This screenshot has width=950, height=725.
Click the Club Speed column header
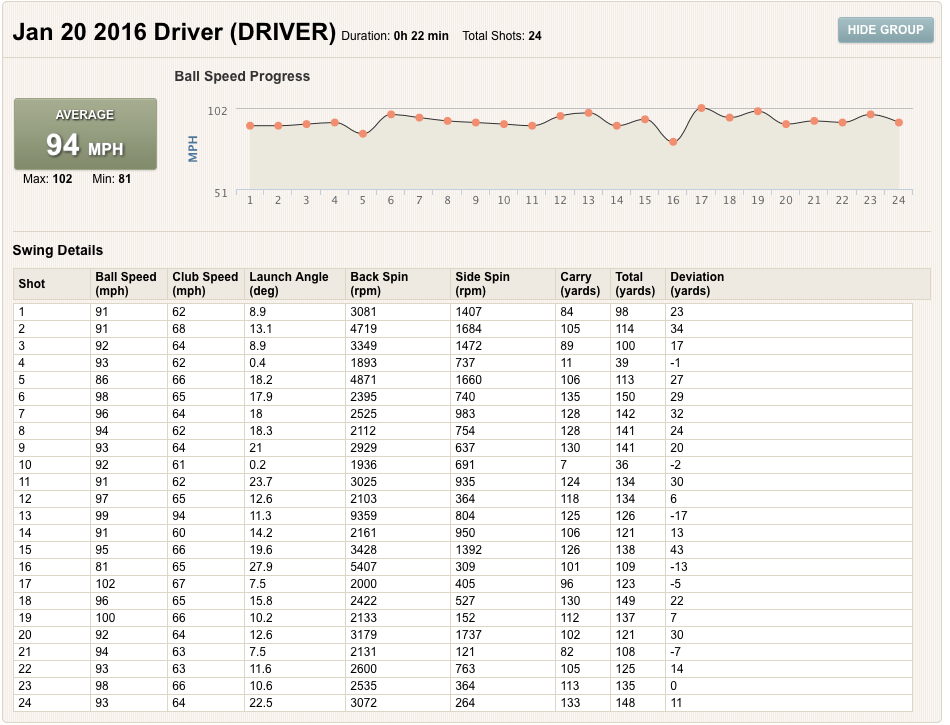point(206,283)
